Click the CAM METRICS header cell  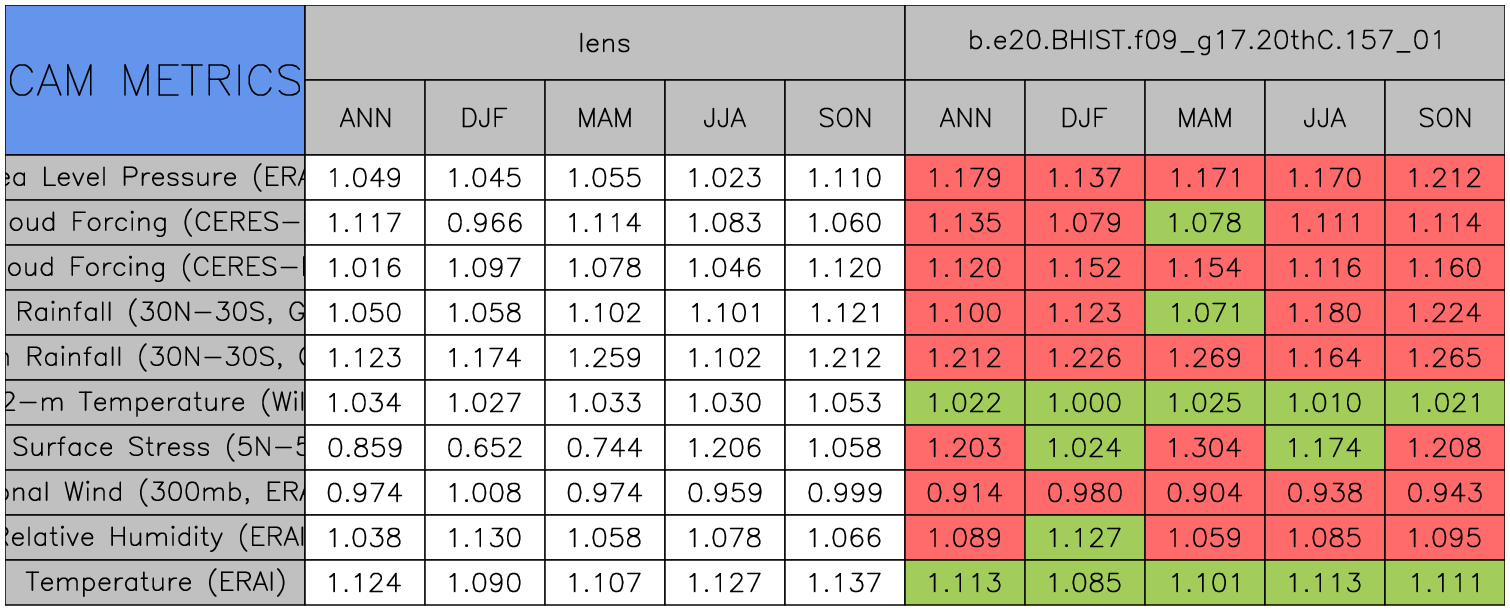click(x=155, y=80)
